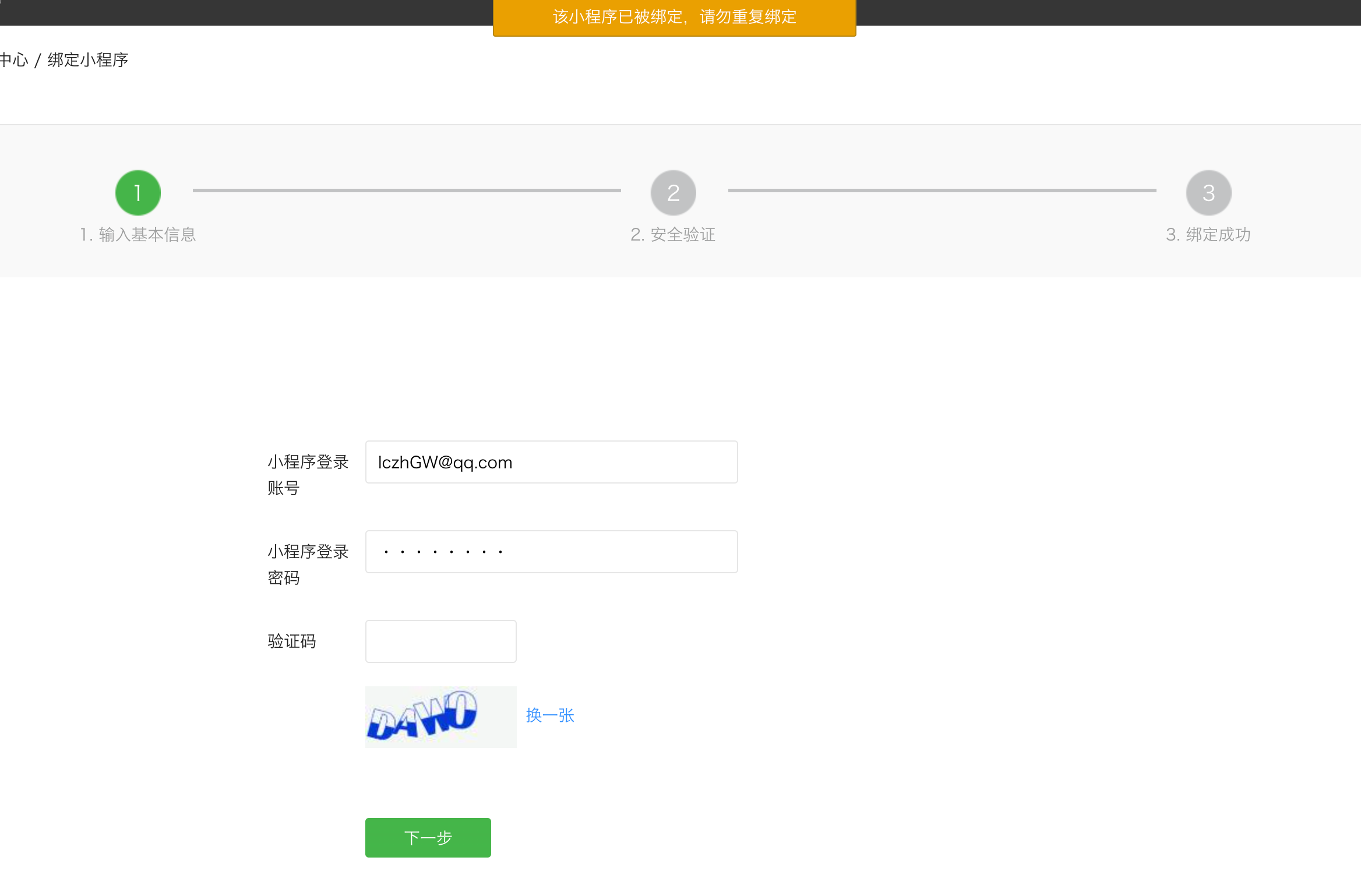Click the gray step 3 circle
This screenshot has width=1361, height=896.
1208,193
